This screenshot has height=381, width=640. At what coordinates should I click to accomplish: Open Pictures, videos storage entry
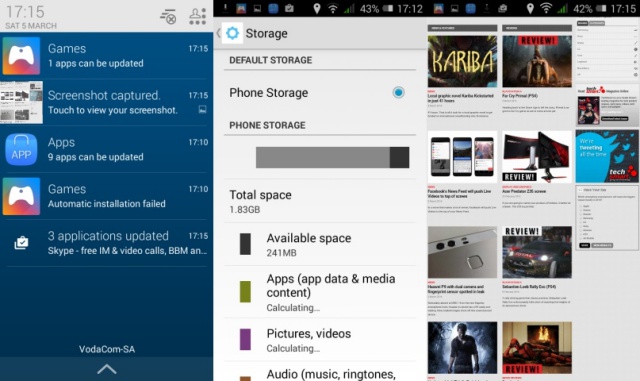tap(320, 340)
